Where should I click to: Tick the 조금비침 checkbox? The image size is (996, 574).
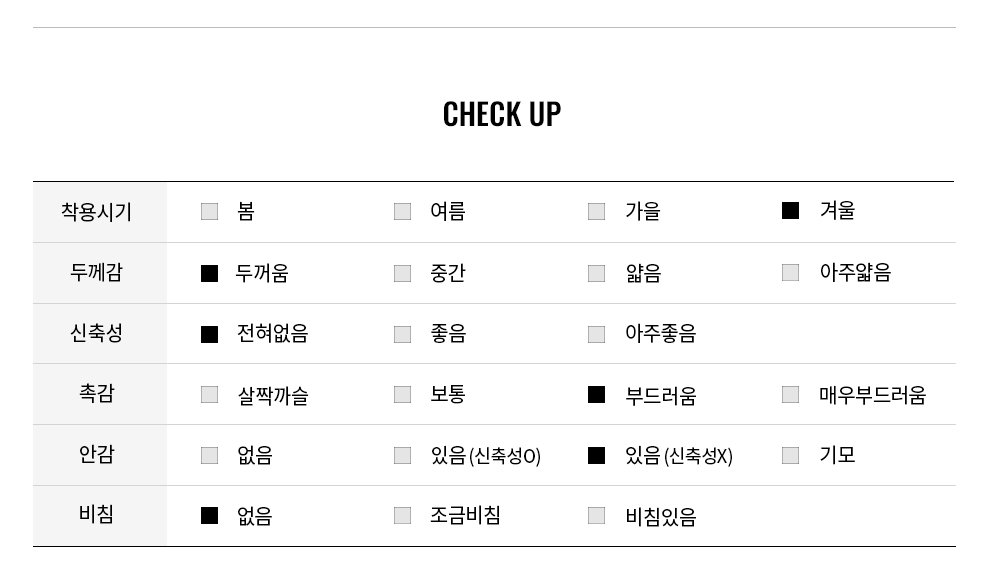[x=403, y=516]
